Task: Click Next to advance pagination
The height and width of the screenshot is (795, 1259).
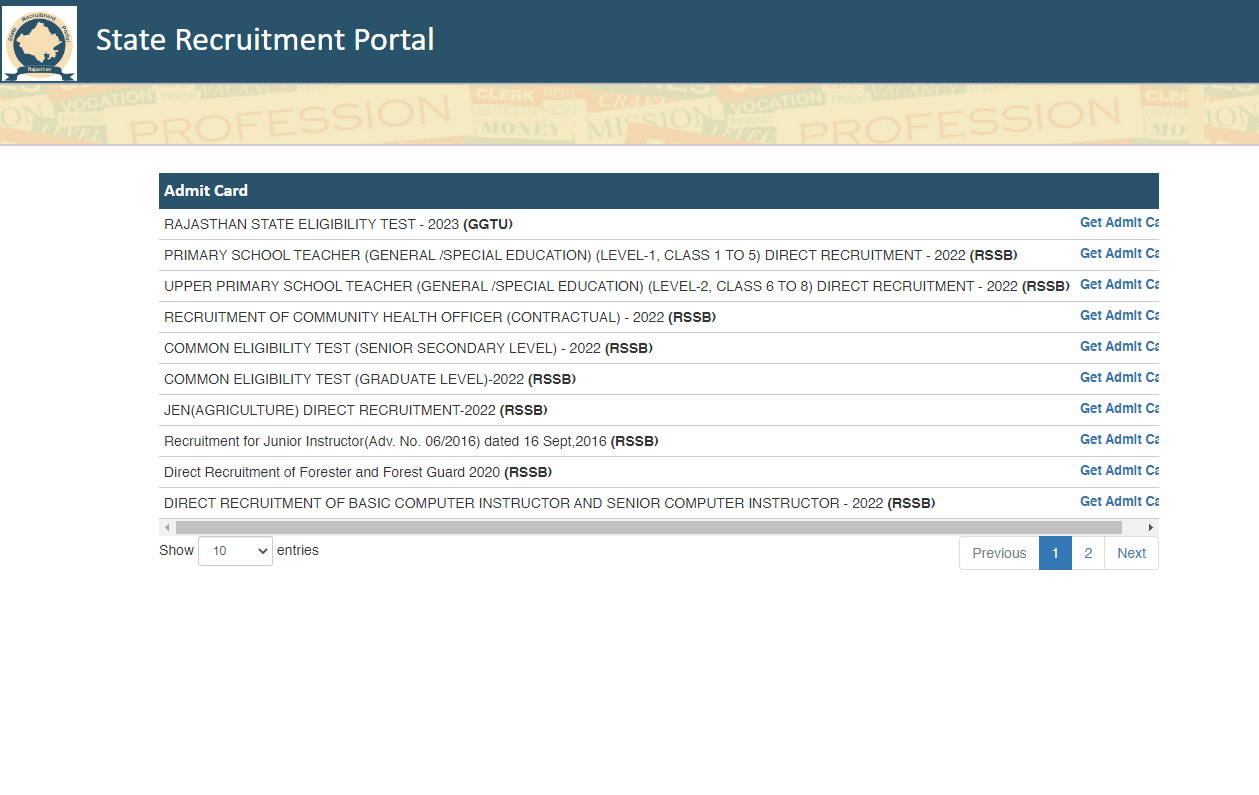Action: point(1131,553)
